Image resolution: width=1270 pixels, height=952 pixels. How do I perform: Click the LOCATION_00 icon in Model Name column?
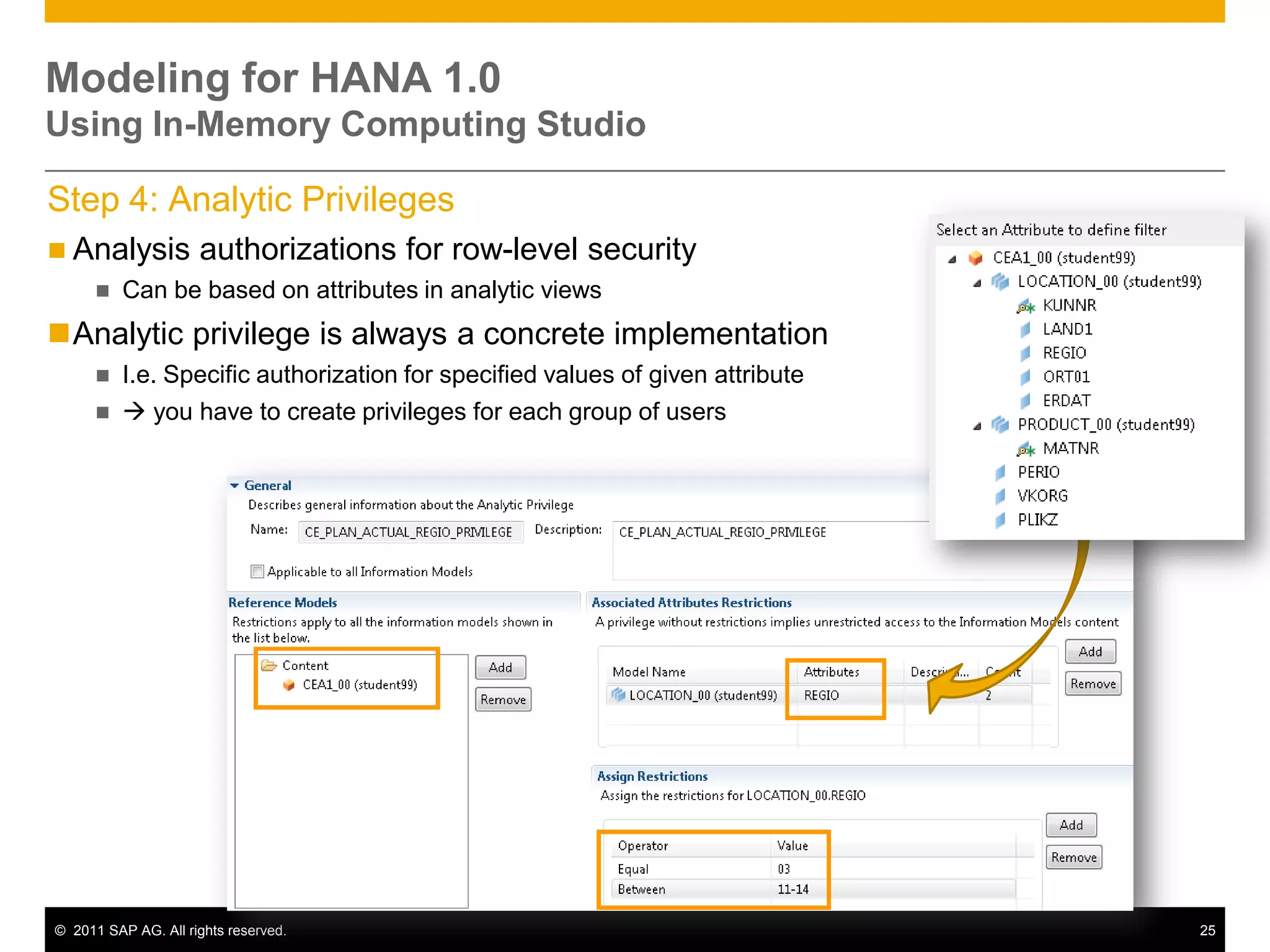618,695
